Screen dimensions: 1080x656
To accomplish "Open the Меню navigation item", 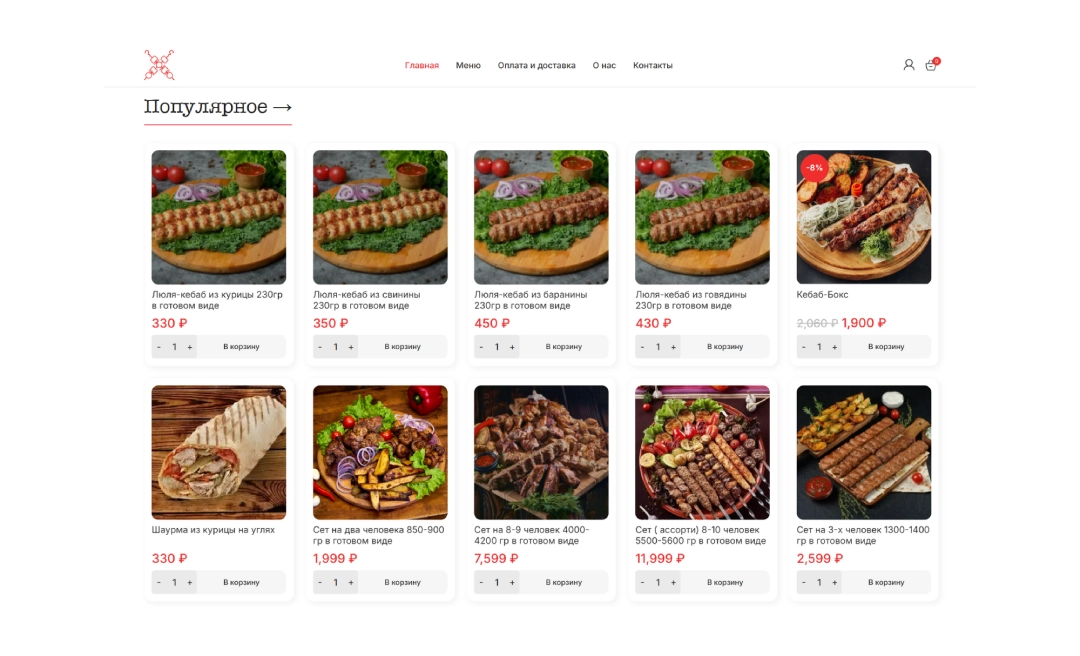I will tap(468, 65).
